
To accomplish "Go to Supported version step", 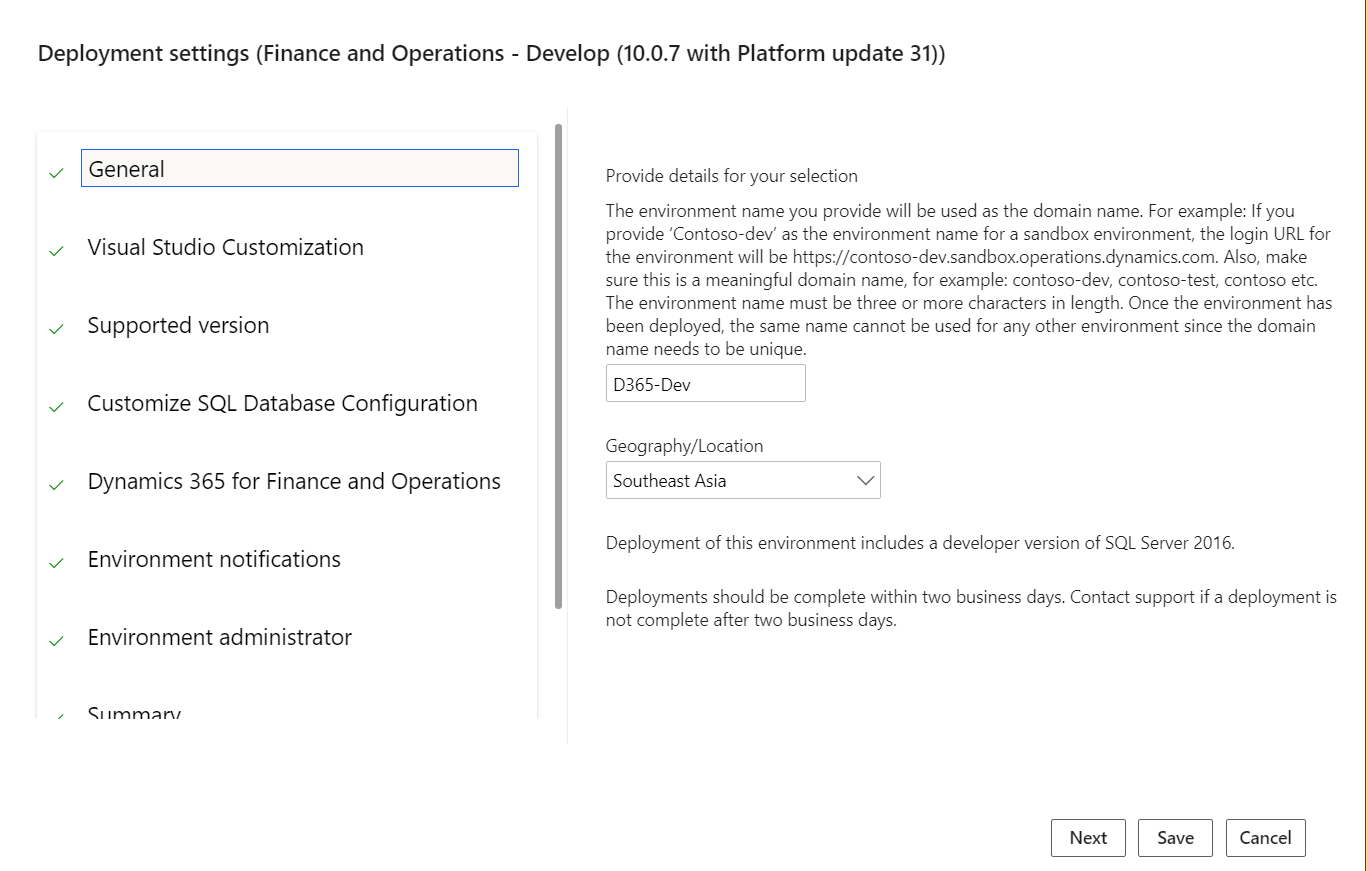I will click(x=178, y=325).
